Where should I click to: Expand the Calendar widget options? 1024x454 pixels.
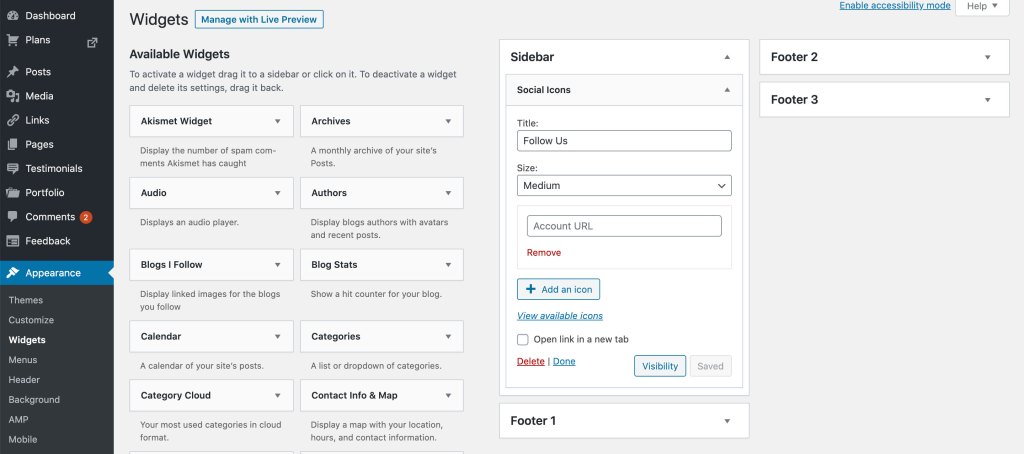tap(278, 336)
